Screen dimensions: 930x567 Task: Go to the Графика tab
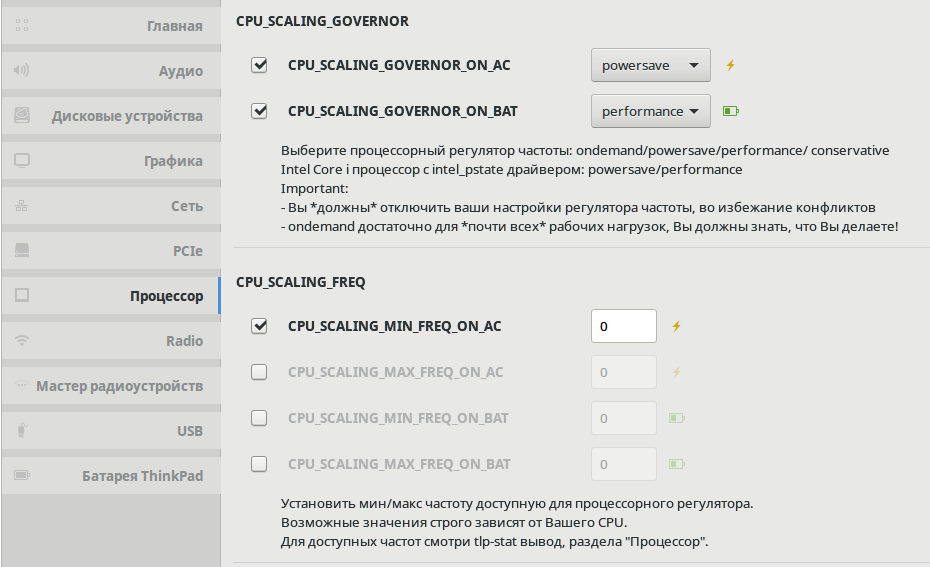(111, 161)
